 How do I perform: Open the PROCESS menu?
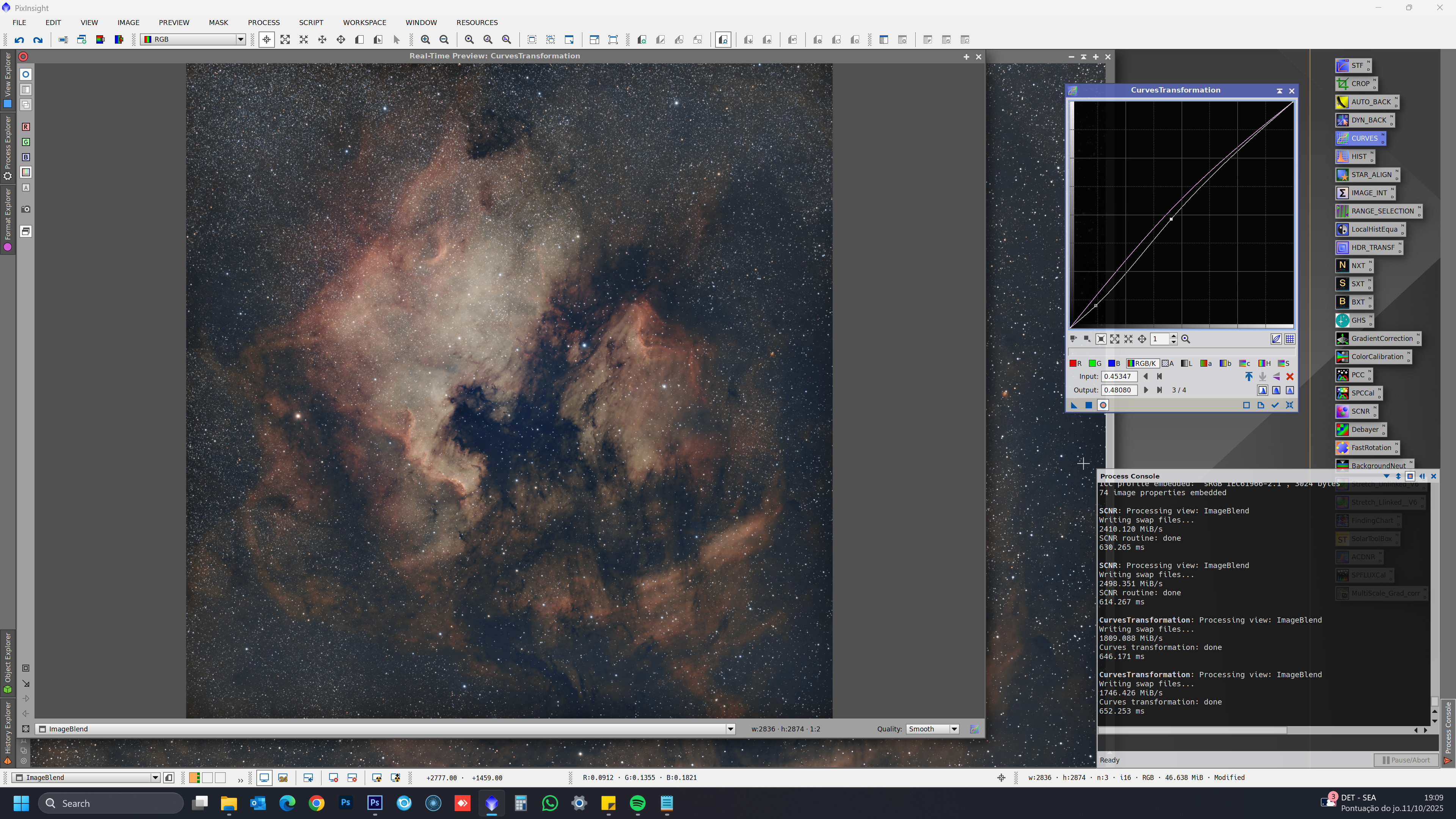(264, 23)
